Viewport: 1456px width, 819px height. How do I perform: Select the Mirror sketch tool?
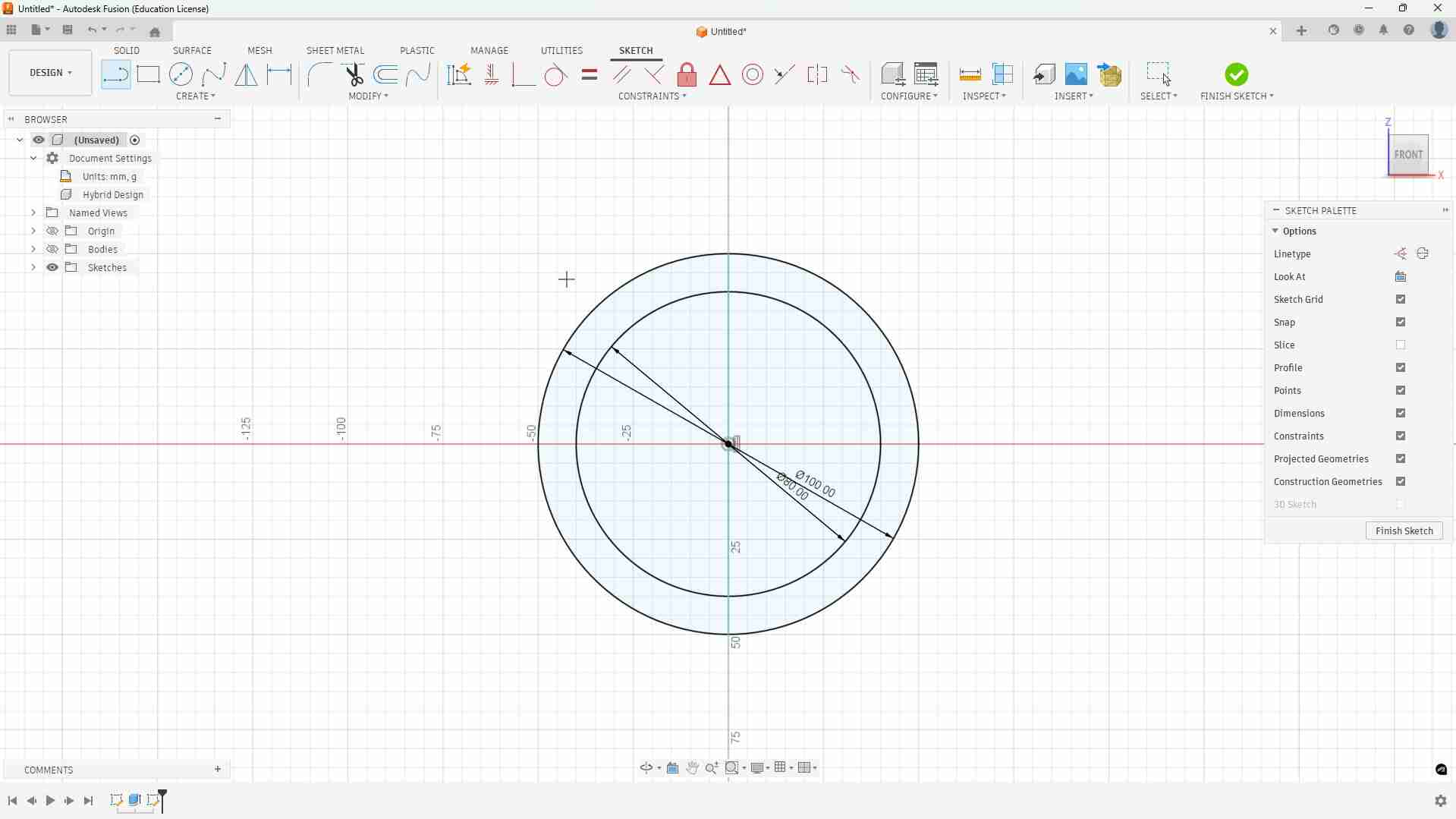point(247,74)
